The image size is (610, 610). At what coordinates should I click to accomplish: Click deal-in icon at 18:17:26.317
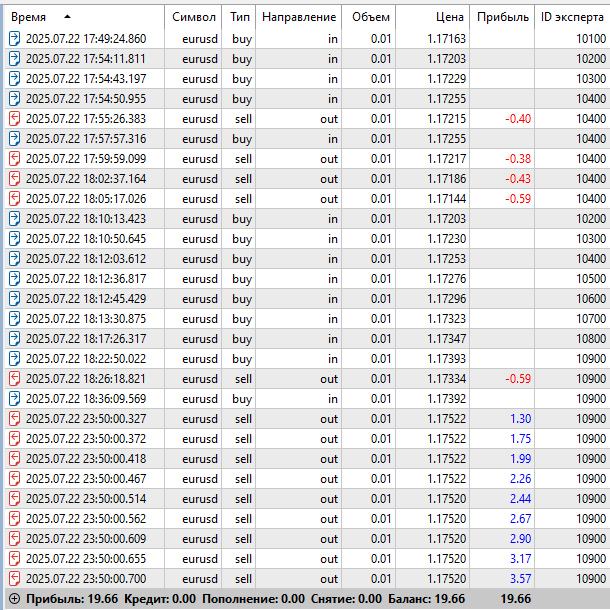click(14, 339)
